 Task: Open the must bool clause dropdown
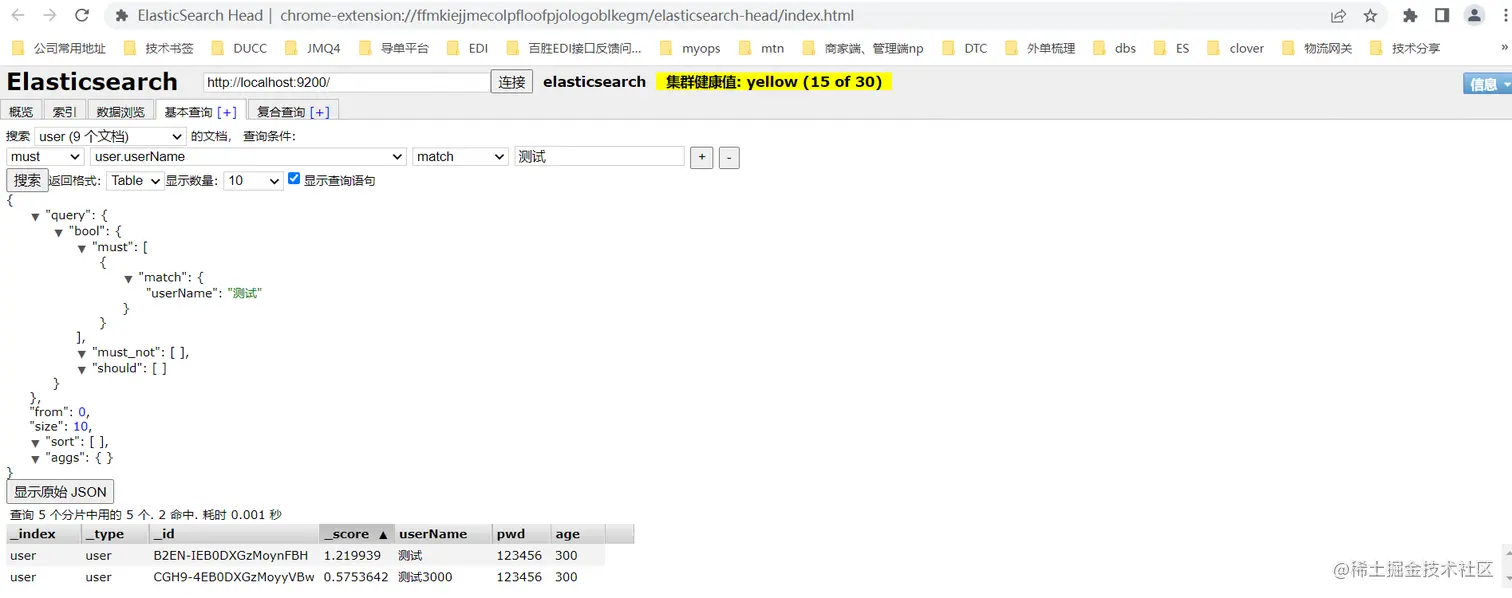pyautogui.click(x=46, y=157)
